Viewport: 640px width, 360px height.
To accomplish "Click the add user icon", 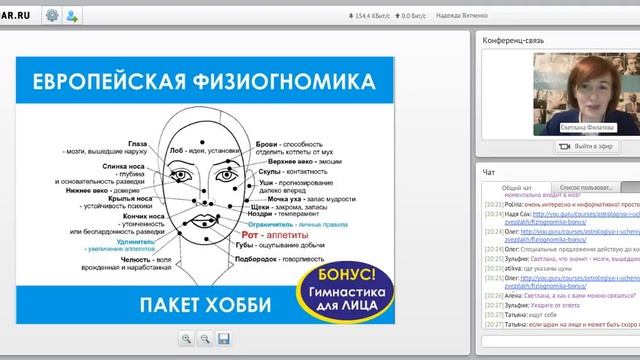I will (x=72, y=16).
